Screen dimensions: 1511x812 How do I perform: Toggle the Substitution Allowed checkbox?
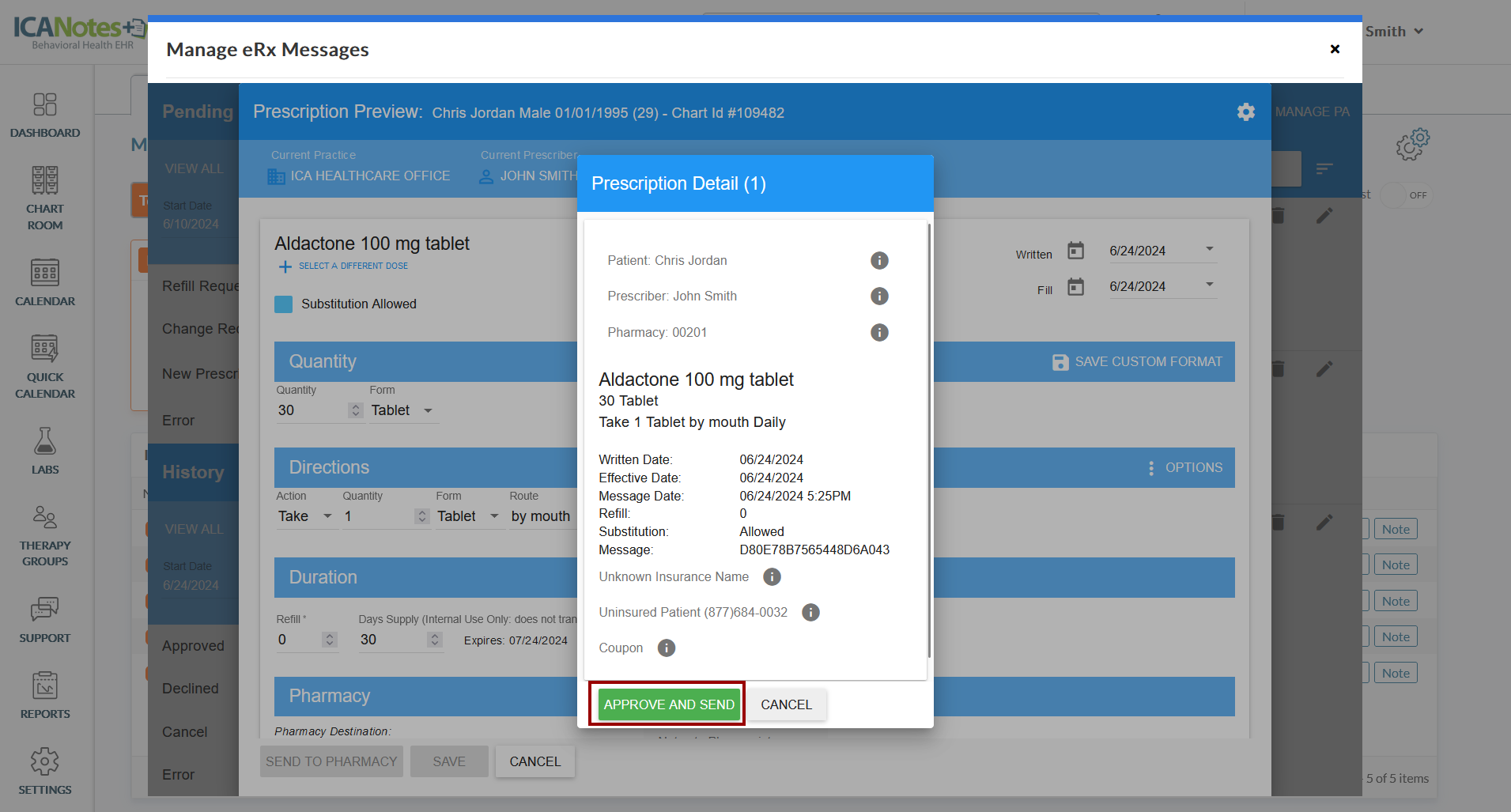tap(284, 304)
